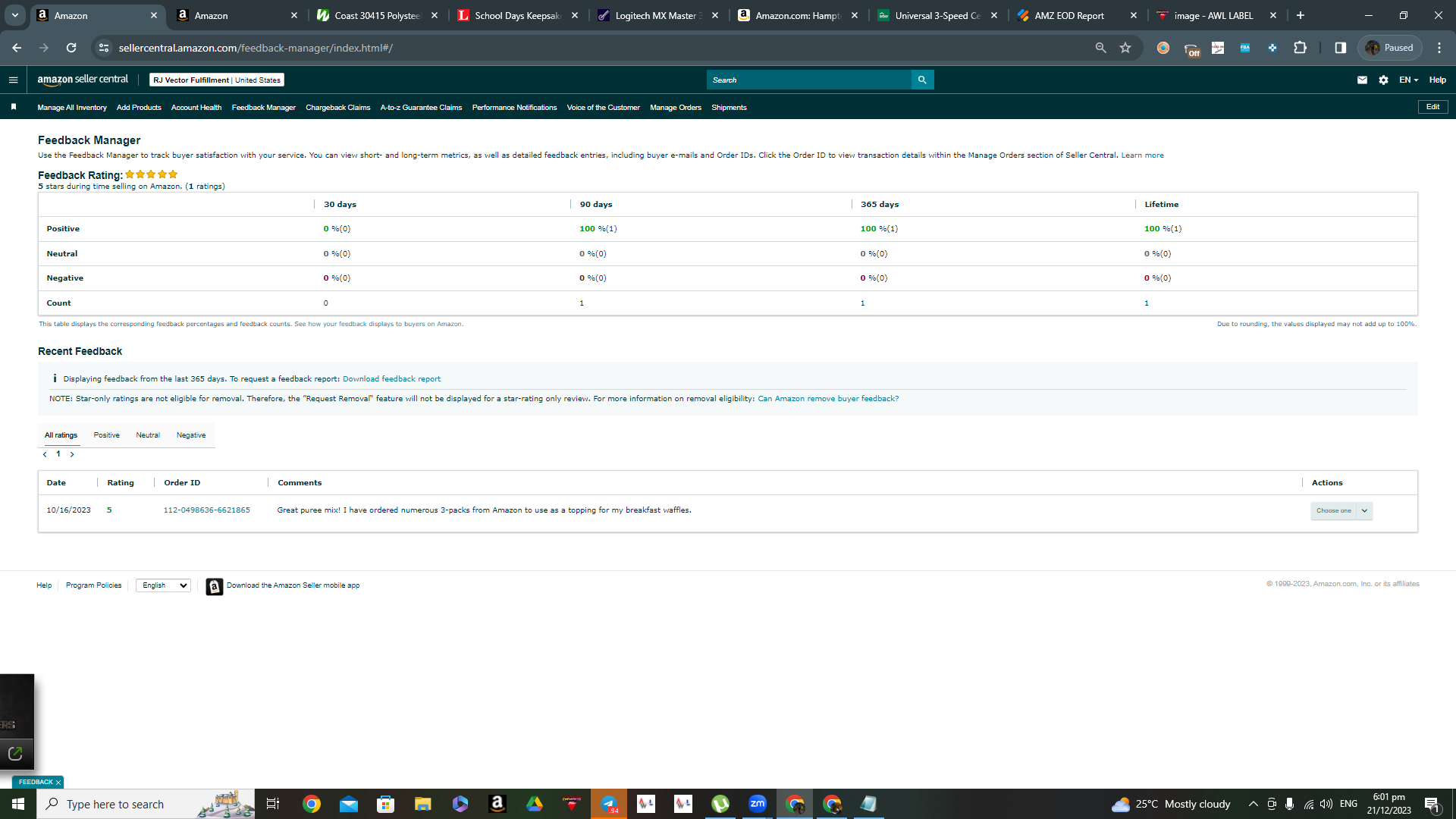
Task: Click the Windows taskbar search box
Action: tap(146, 804)
